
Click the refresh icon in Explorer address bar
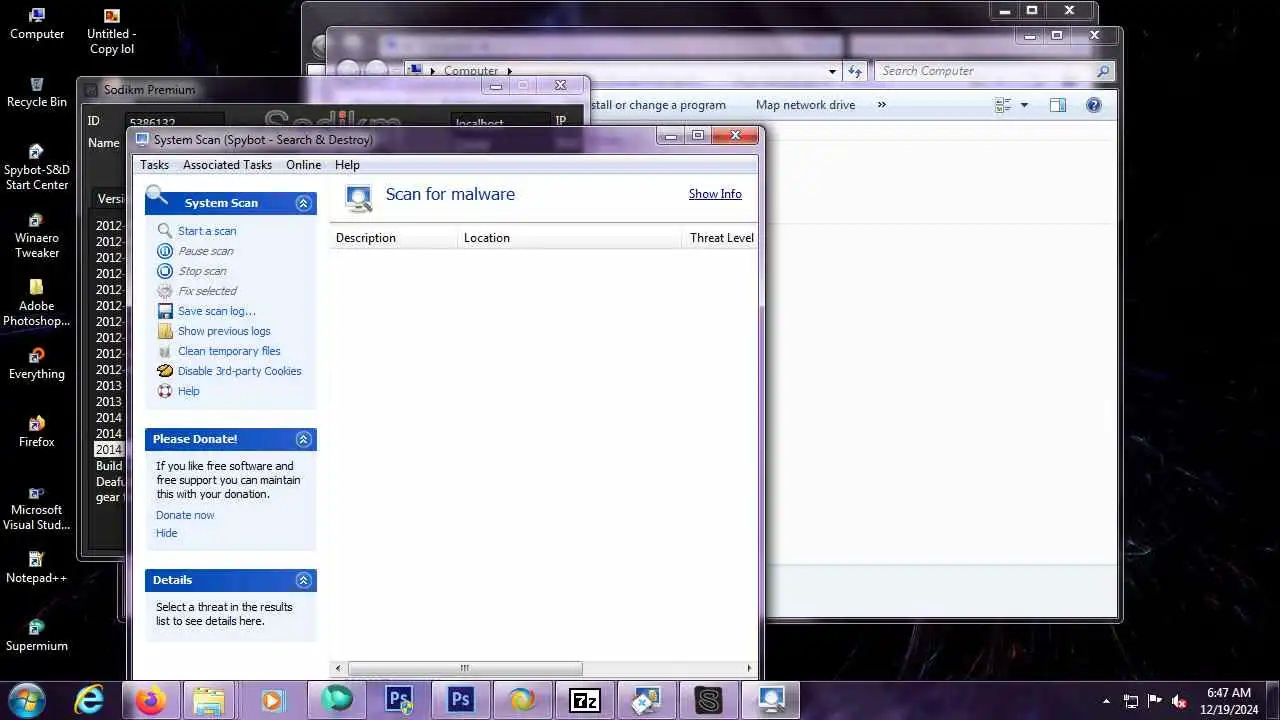pyautogui.click(x=855, y=71)
